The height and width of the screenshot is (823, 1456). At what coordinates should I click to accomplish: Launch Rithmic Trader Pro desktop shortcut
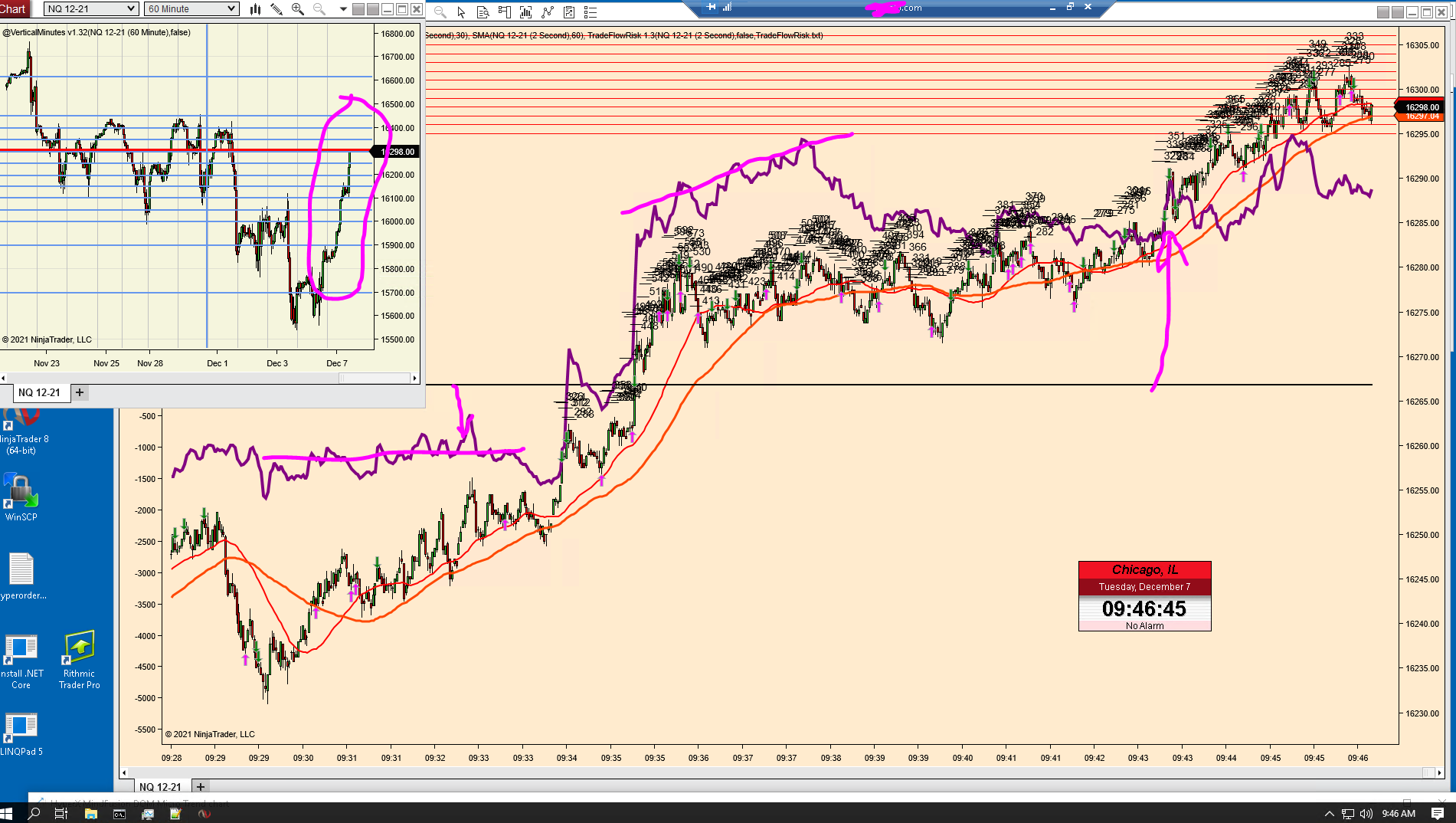click(80, 661)
